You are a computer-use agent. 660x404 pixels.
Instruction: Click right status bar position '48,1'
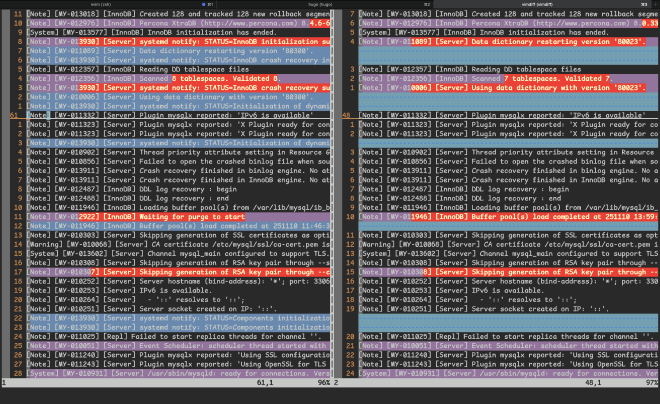(593, 383)
